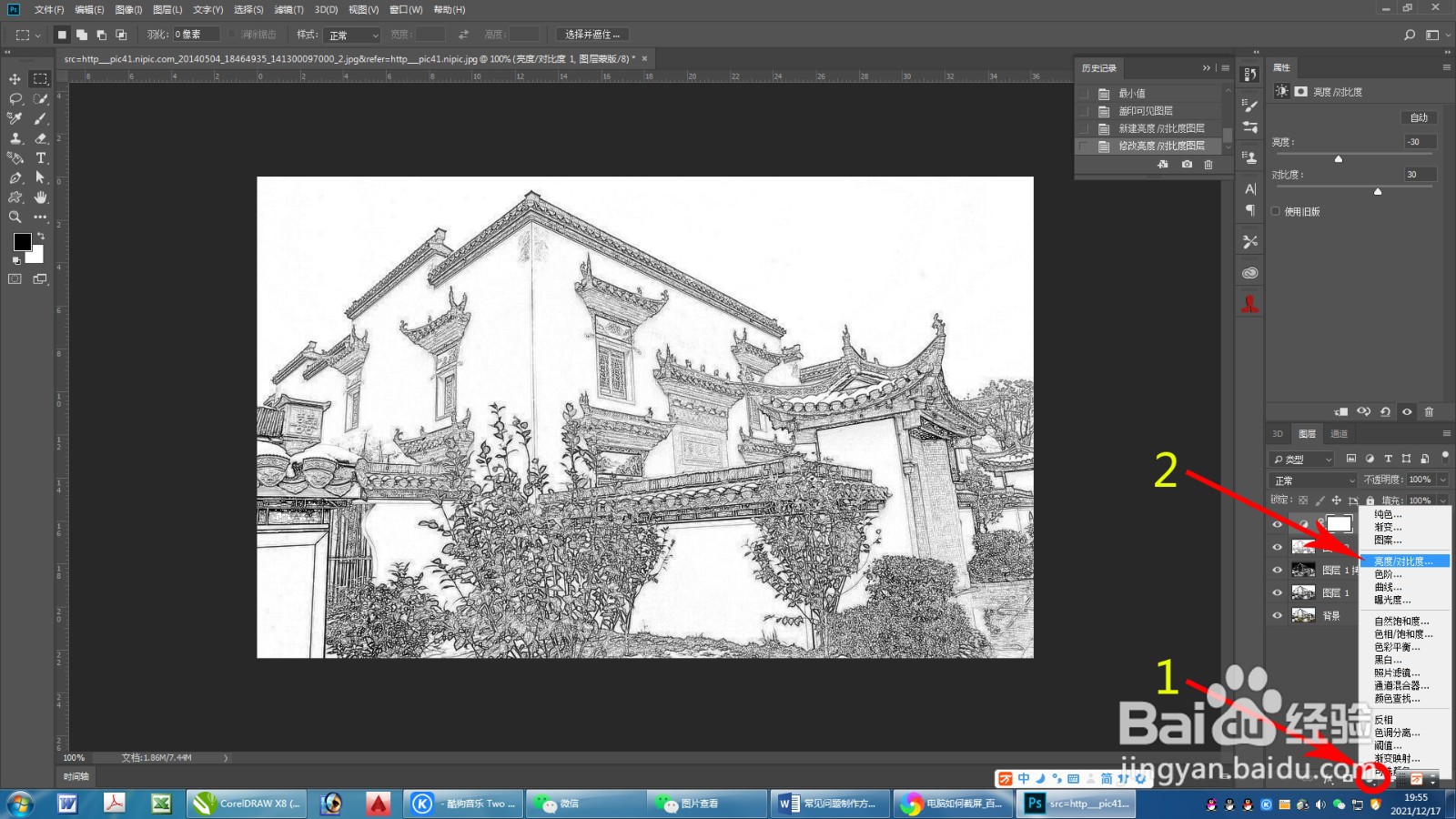Screen dimensions: 1456x819
Task: Select the Type tool in toolbox
Action: coord(40,158)
